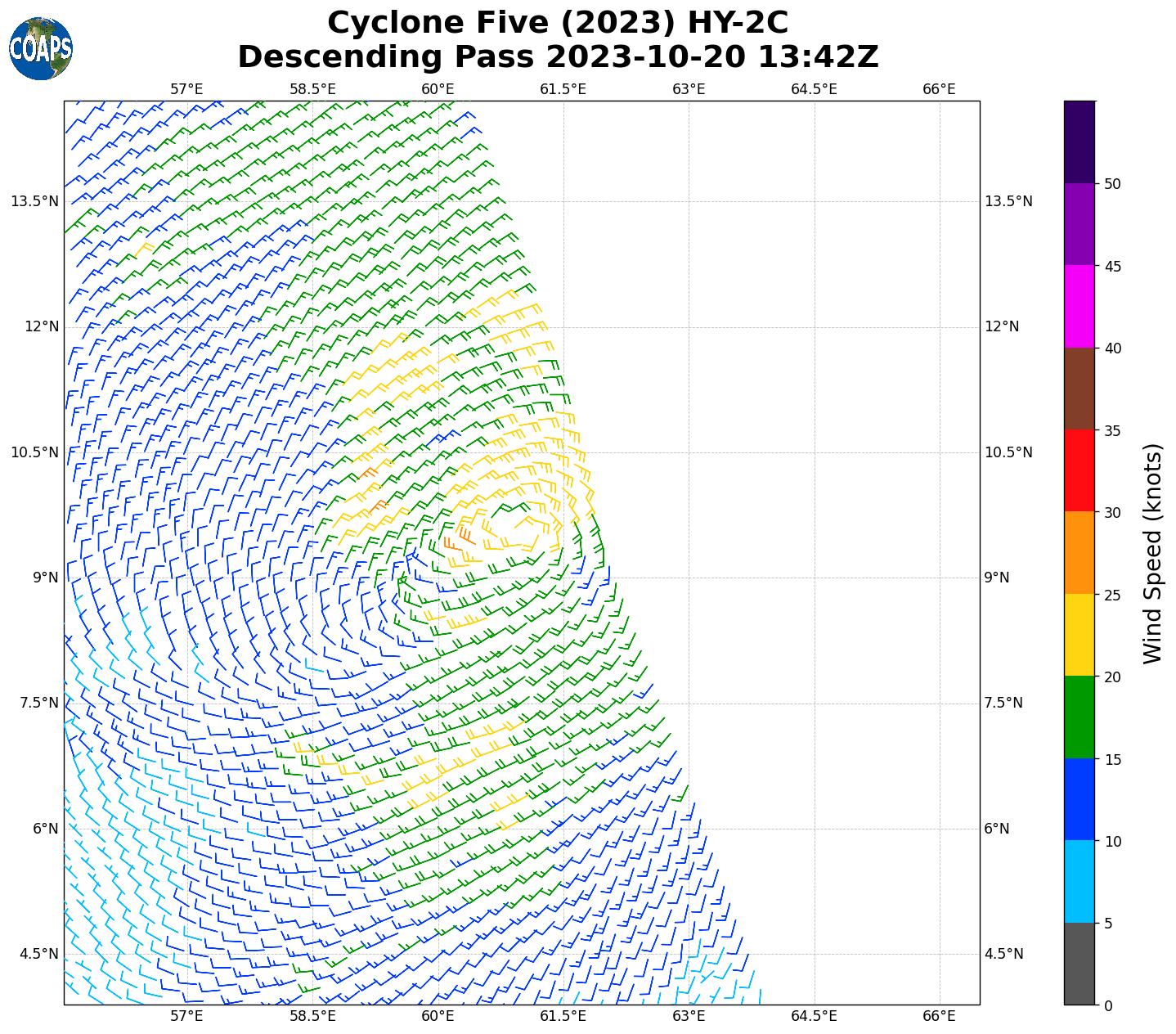Pick the blue 10–15 knots color band
Screen dimensions: 1176x1034
tap(1079, 800)
